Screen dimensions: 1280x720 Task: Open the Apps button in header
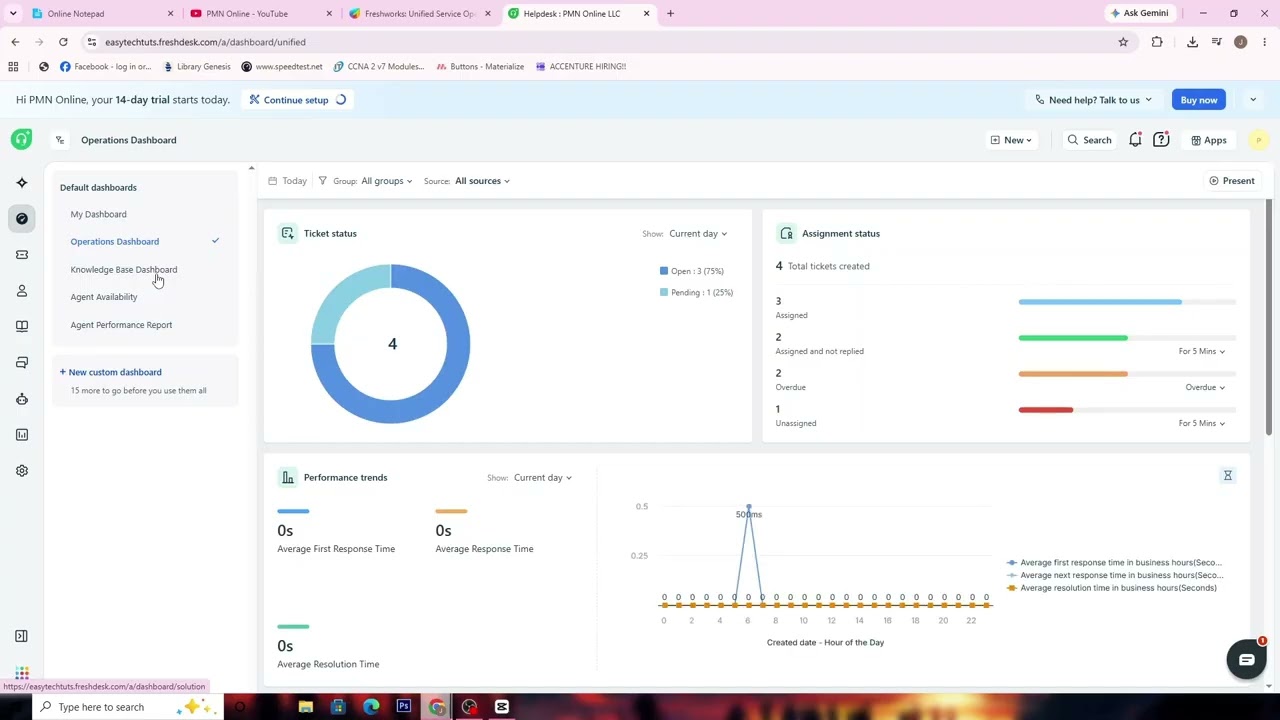pos(1208,140)
